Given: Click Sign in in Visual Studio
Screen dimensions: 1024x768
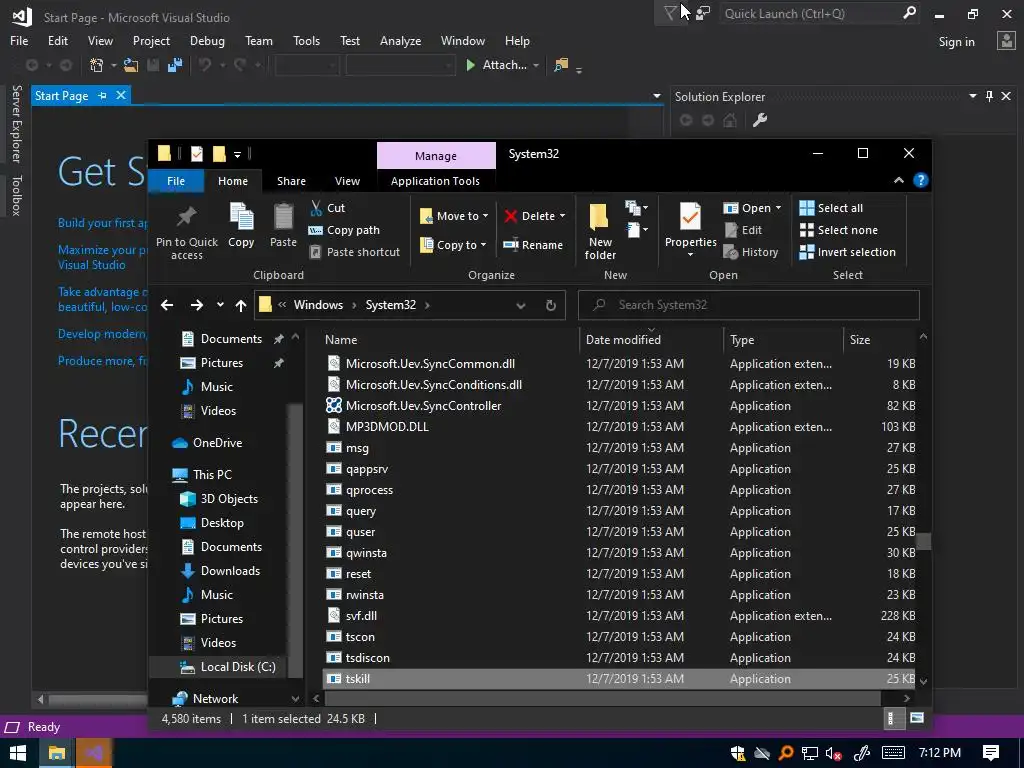Looking at the screenshot, I should pyautogui.click(x=956, y=42).
